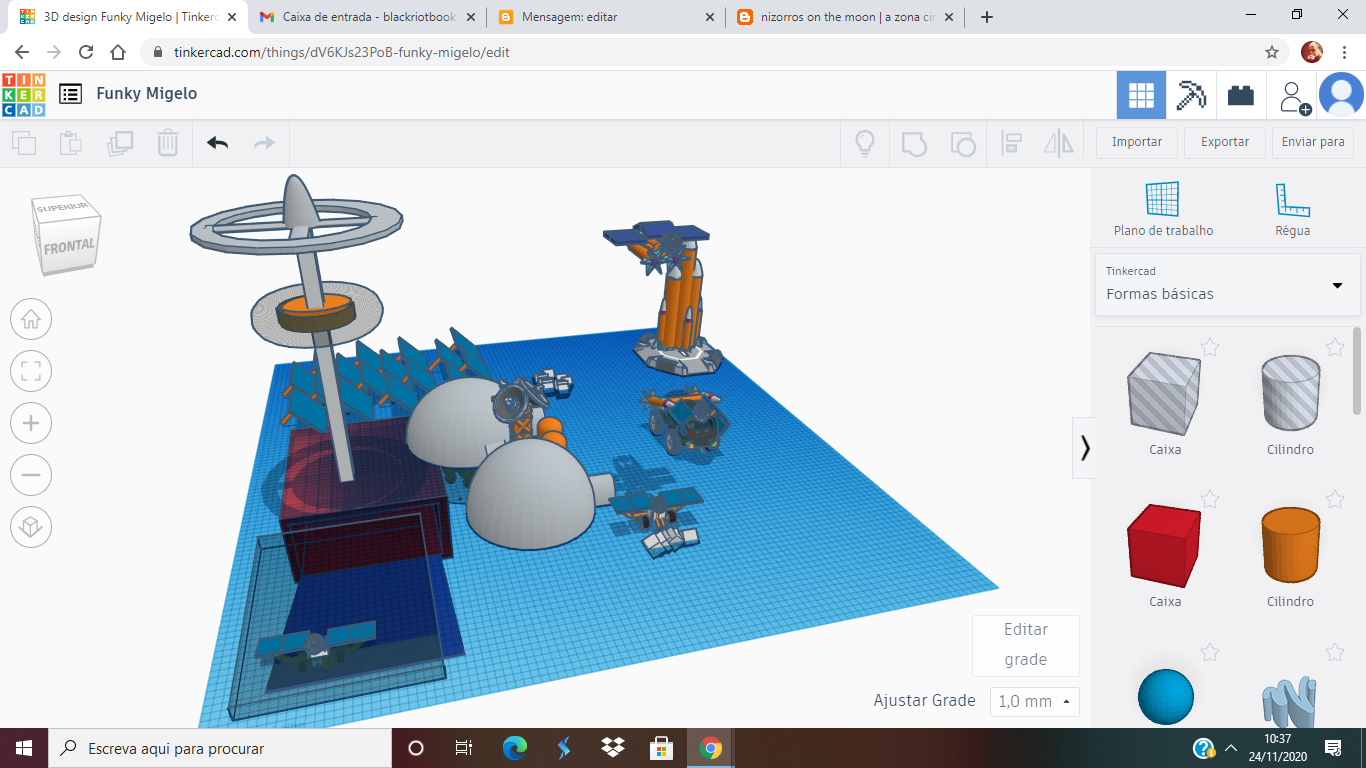Favorite the blue sphere star
The width and height of the screenshot is (1366, 768).
tap(1210, 653)
